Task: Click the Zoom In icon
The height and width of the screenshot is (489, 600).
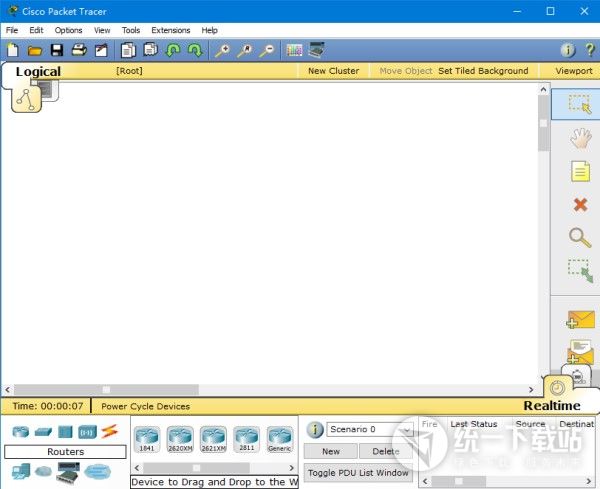Action: tap(222, 50)
